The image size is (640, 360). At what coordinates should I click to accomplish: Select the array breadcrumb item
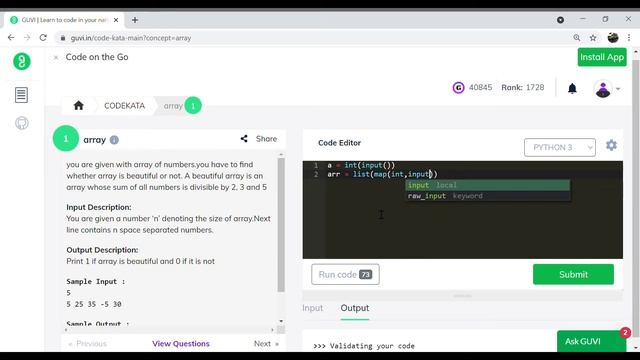(x=173, y=106)
